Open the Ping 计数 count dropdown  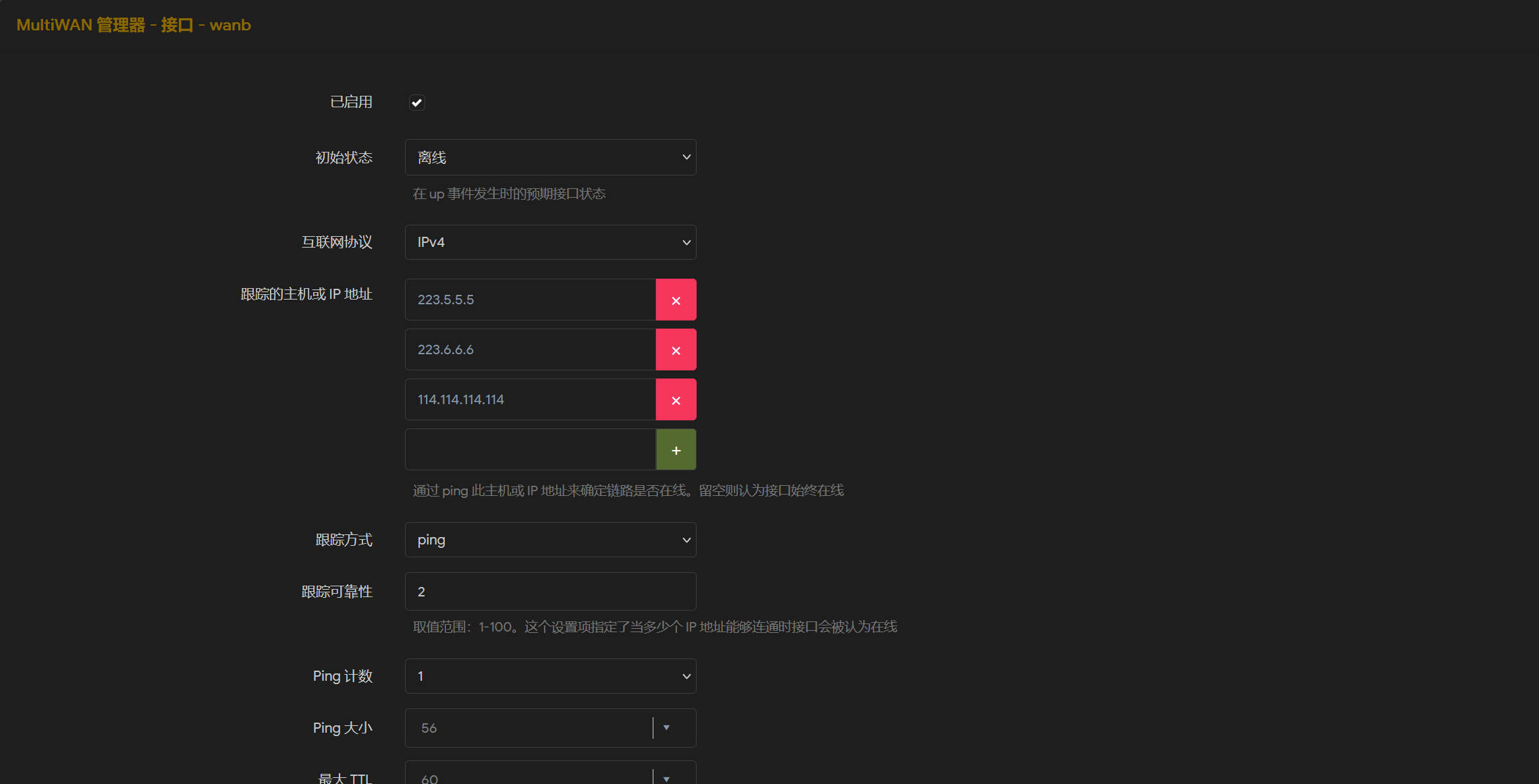point(550,677)
